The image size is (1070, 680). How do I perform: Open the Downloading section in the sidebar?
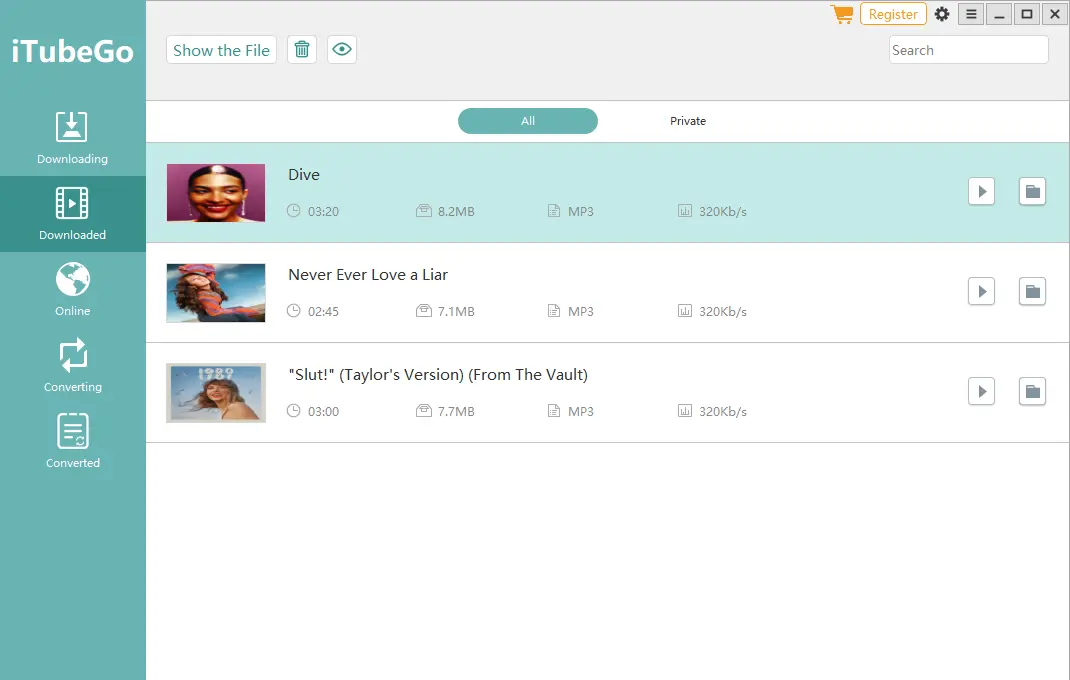[x=72, y=135]
